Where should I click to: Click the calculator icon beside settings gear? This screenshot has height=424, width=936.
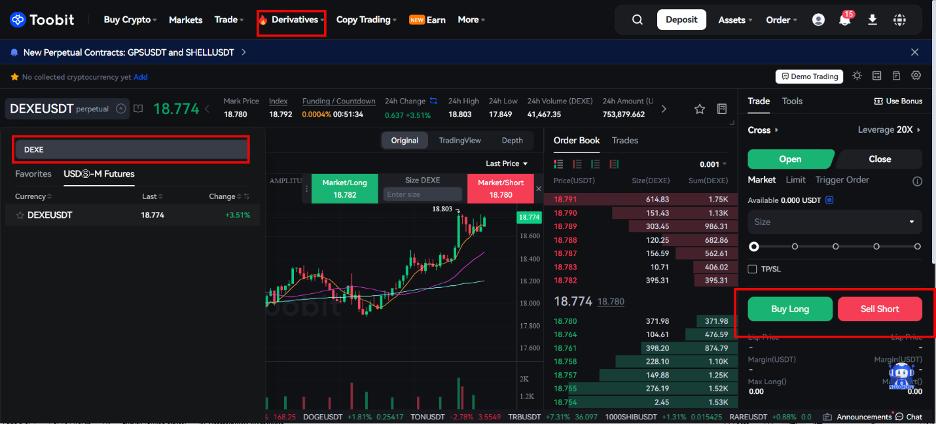pos(896,76)
